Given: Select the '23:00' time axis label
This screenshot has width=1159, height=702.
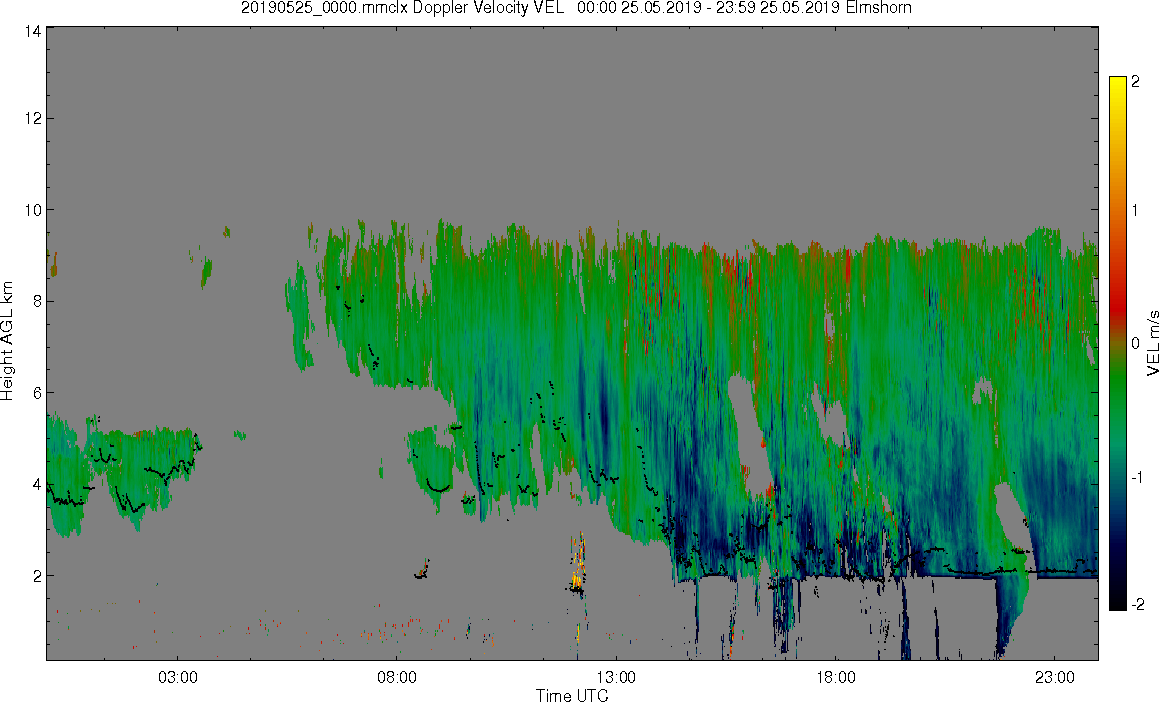Looking at the screenshot, I should point(1055,678).
